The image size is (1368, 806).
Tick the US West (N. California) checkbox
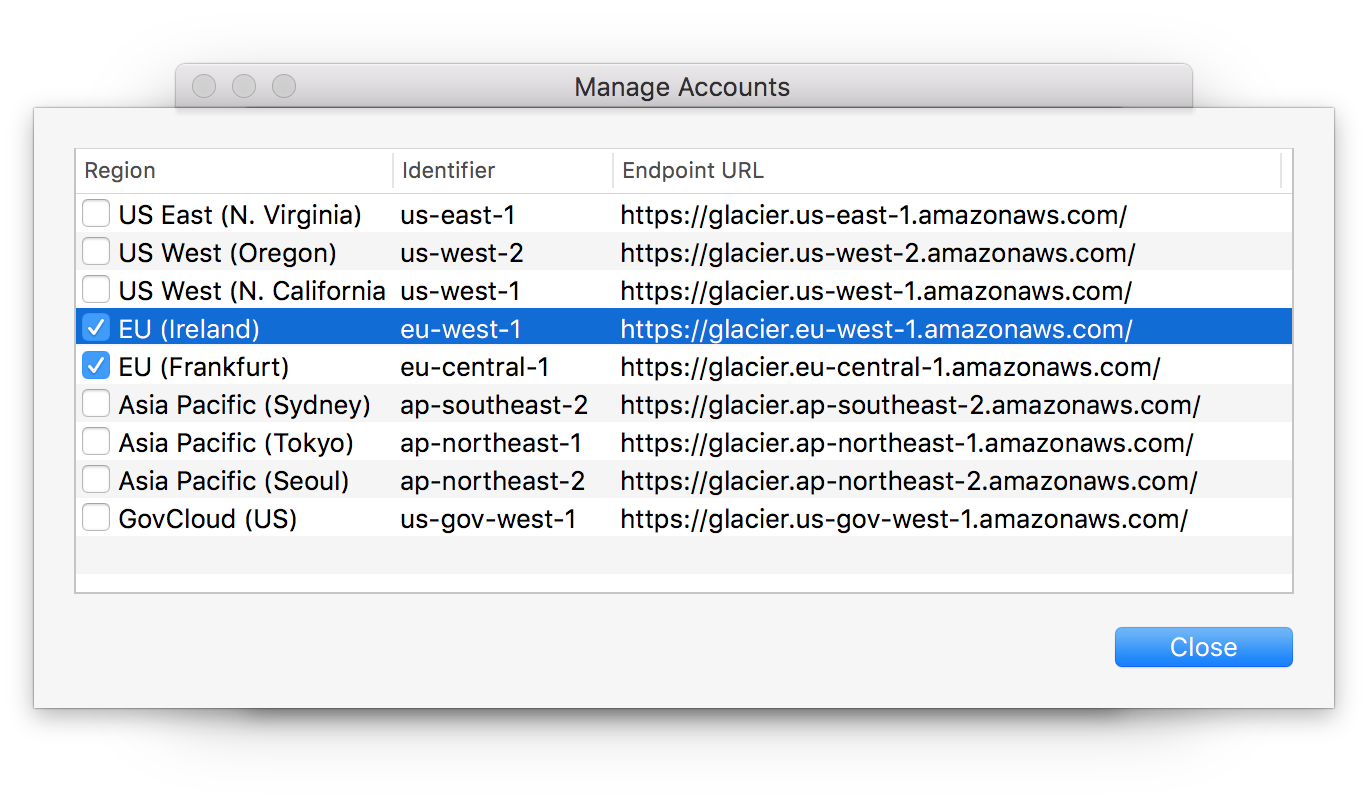[x=96, y=290]
